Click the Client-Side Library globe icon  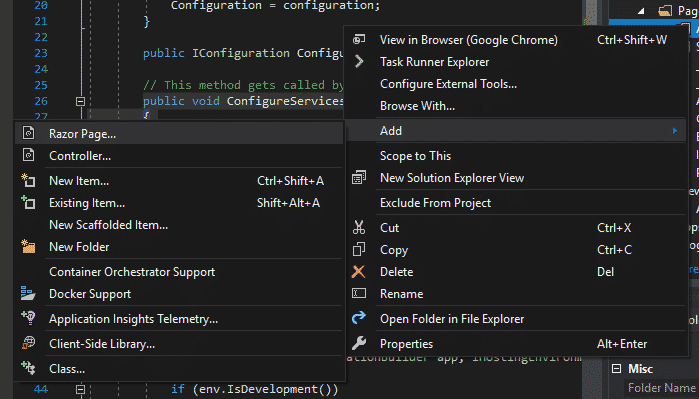pyautogui.click(x=28, y=343)
